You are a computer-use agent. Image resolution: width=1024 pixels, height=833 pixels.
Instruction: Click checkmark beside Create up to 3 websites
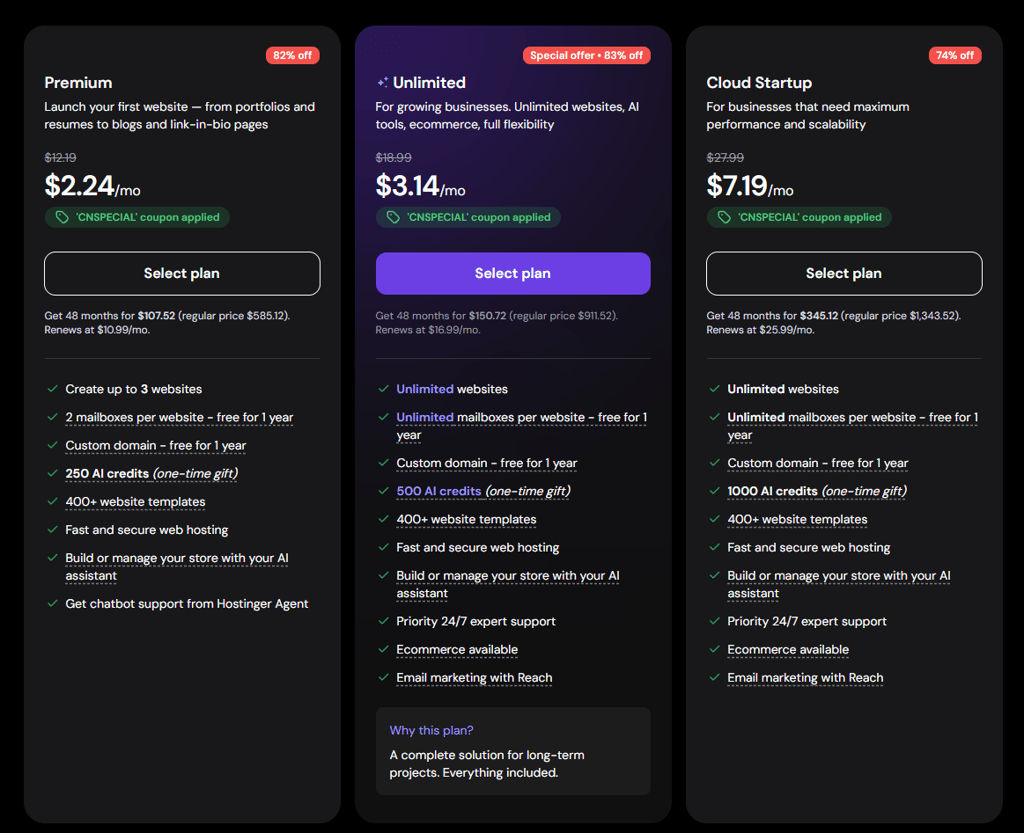pyautogui.click(x=52, y=389)
